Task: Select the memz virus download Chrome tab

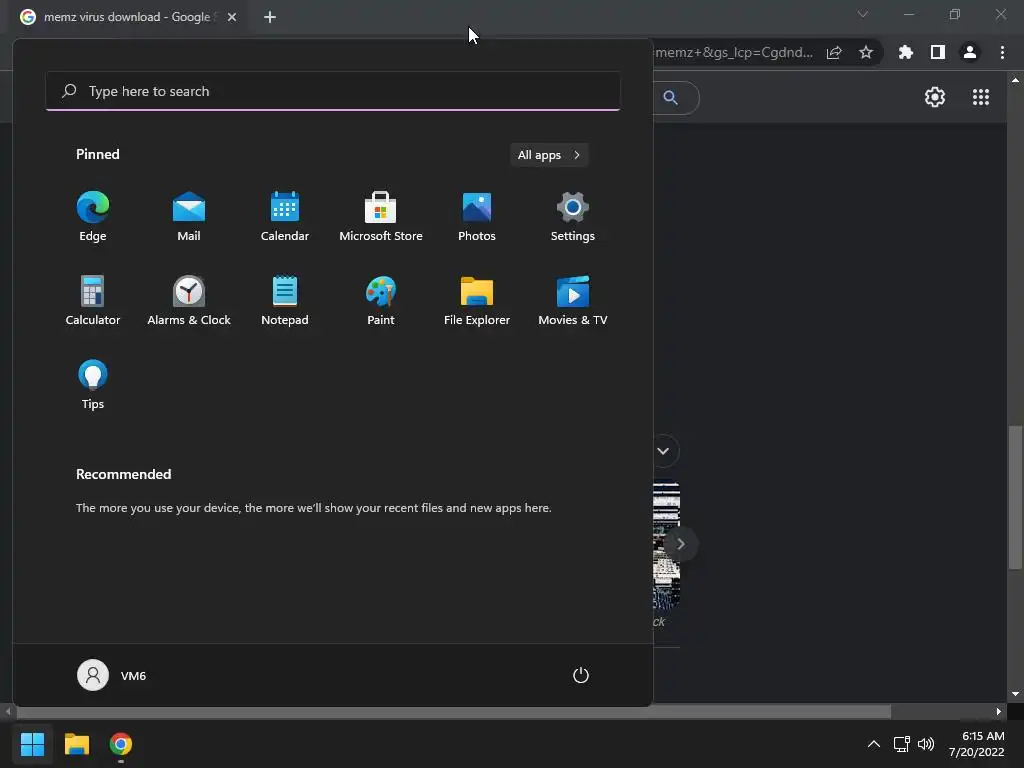Action: [121, 17]
